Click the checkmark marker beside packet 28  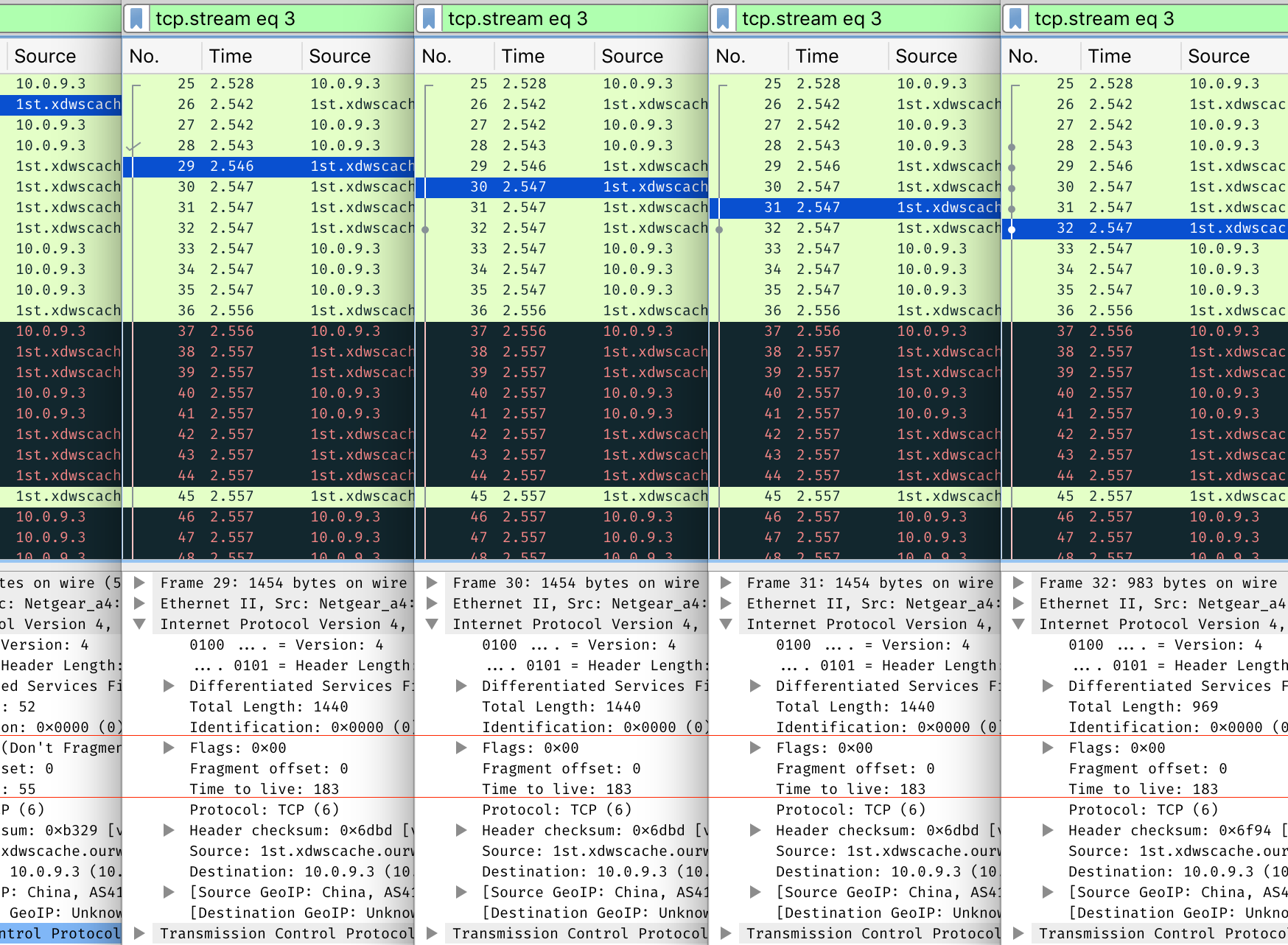(133, 147)
